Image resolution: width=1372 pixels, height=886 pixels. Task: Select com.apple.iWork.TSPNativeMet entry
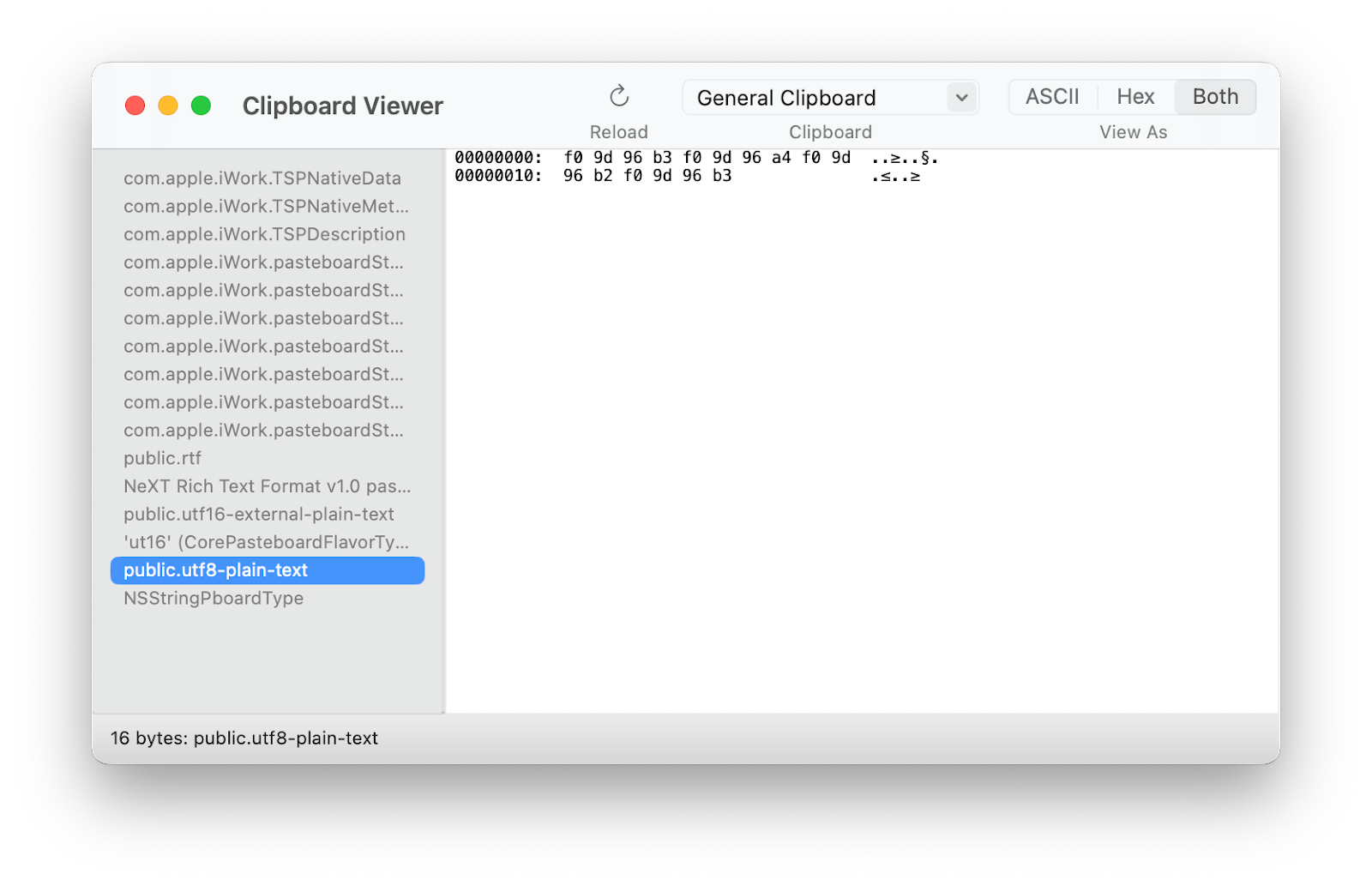[266, 206]
